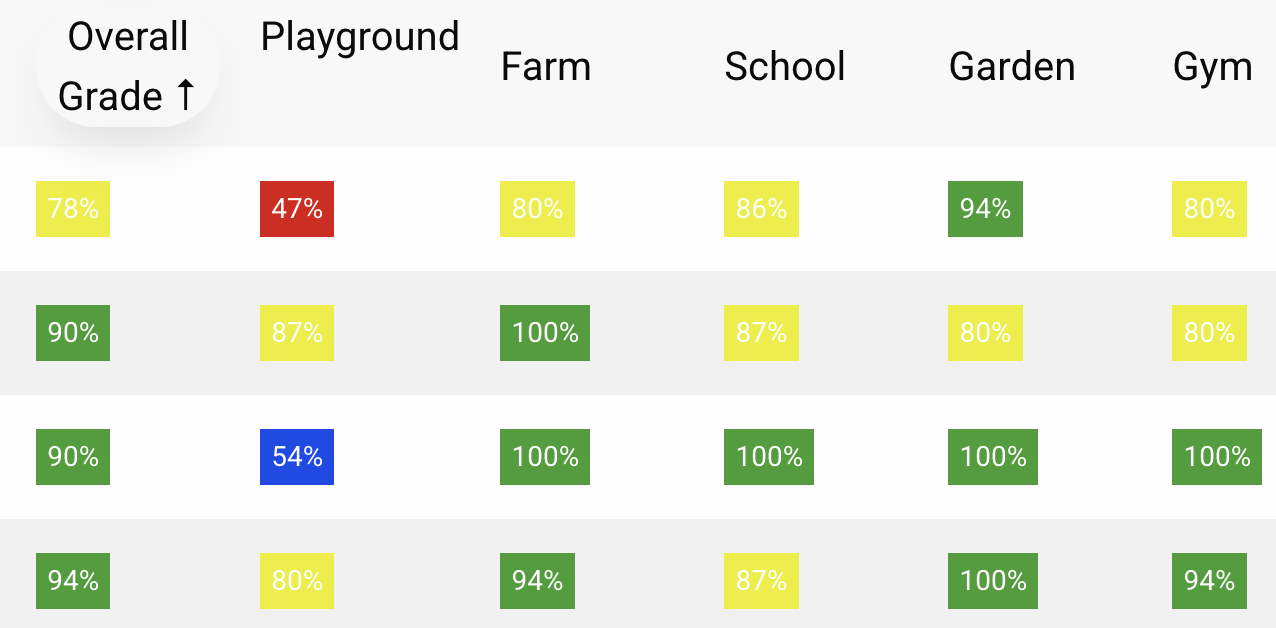Click the 100% Farm score in second row
The image size is (1276, 628).
[545, 333]
